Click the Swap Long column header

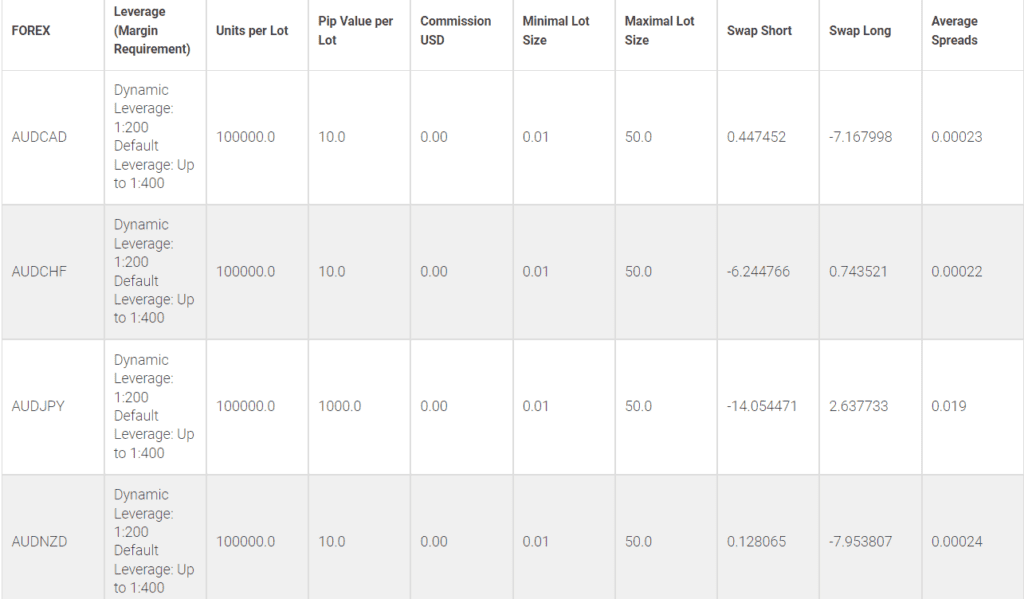coord(860,31)
